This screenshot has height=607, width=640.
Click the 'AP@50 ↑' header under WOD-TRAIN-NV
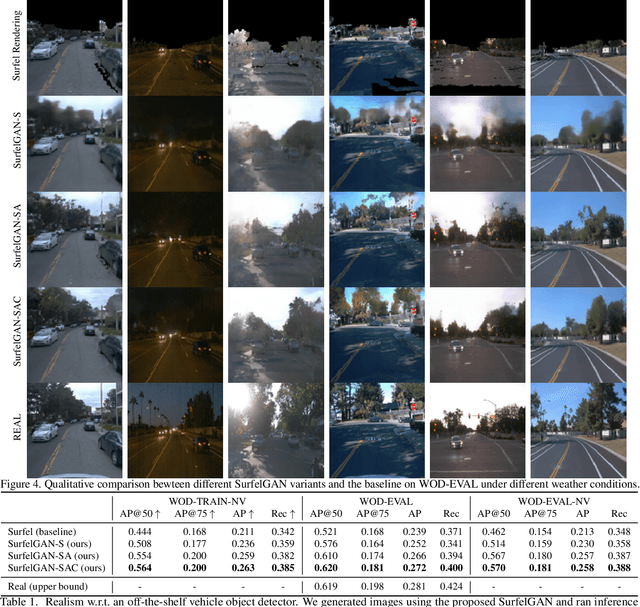[x=140, y=514]
